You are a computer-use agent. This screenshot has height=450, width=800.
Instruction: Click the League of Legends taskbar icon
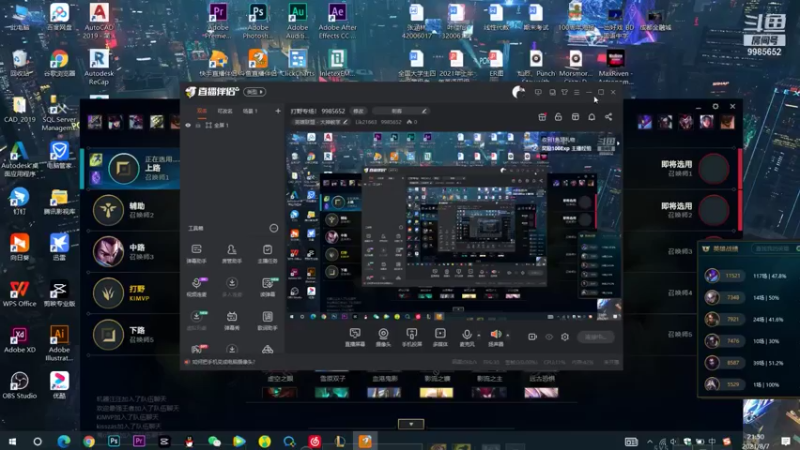tap(339, 441)
